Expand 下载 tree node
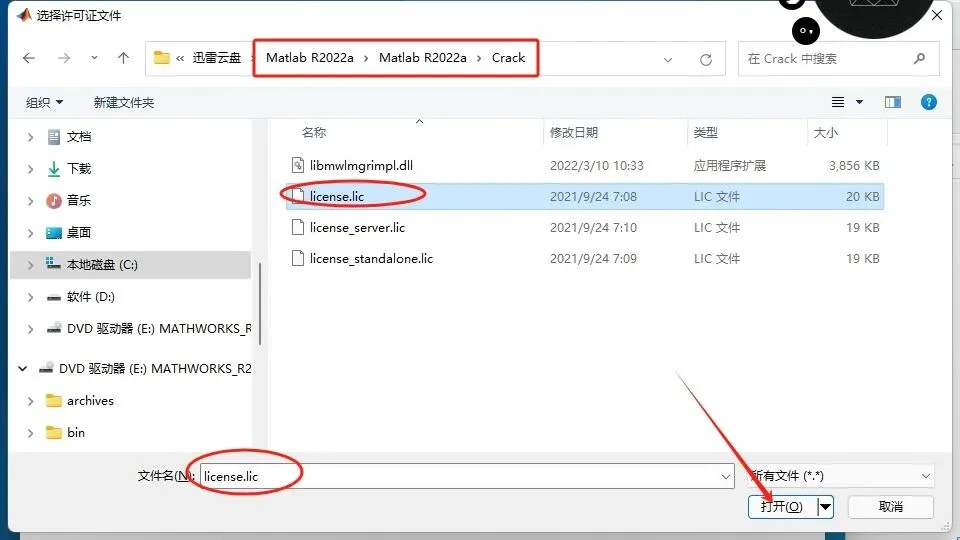This screenshot has width=960, height=540. 30,169
